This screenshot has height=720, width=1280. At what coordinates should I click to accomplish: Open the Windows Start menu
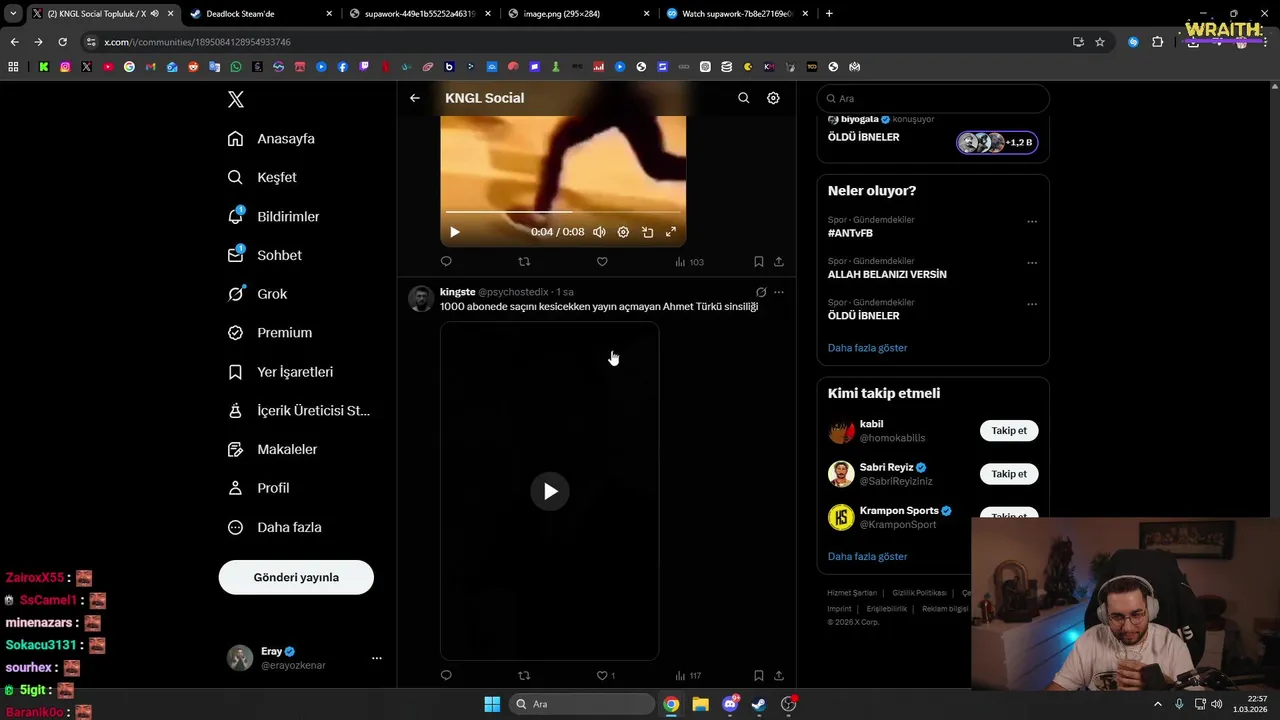pyautogui.click(x=492, y=704)
